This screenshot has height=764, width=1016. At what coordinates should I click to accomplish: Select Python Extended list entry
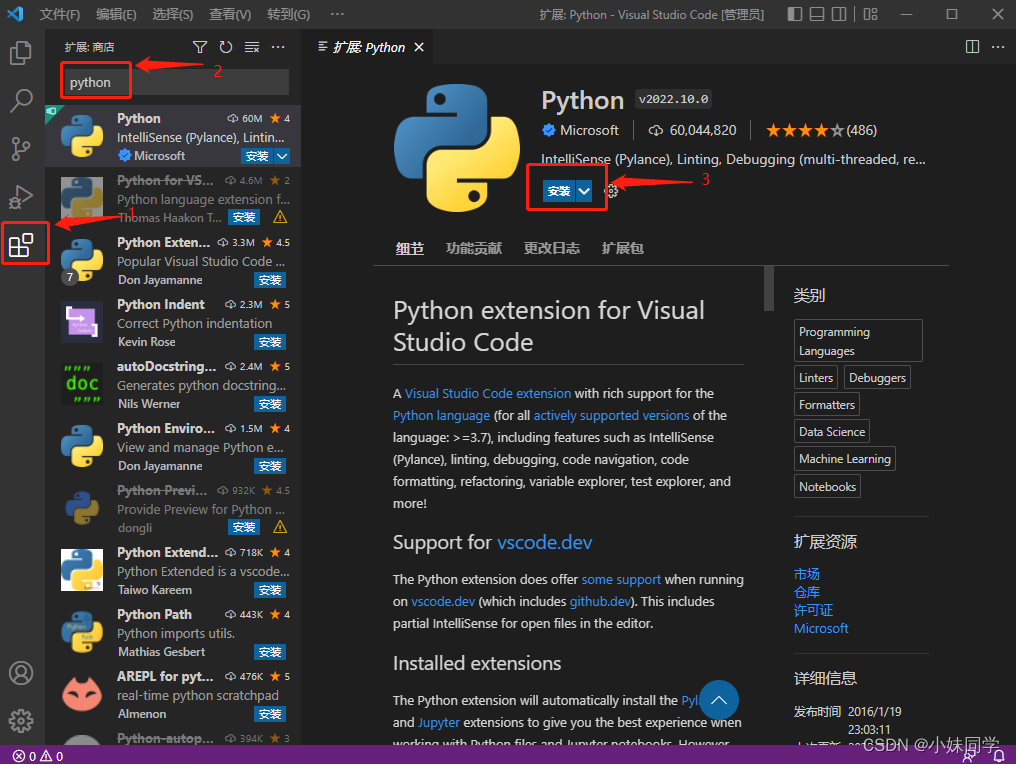pyautogui.click(x=174, y=570)
